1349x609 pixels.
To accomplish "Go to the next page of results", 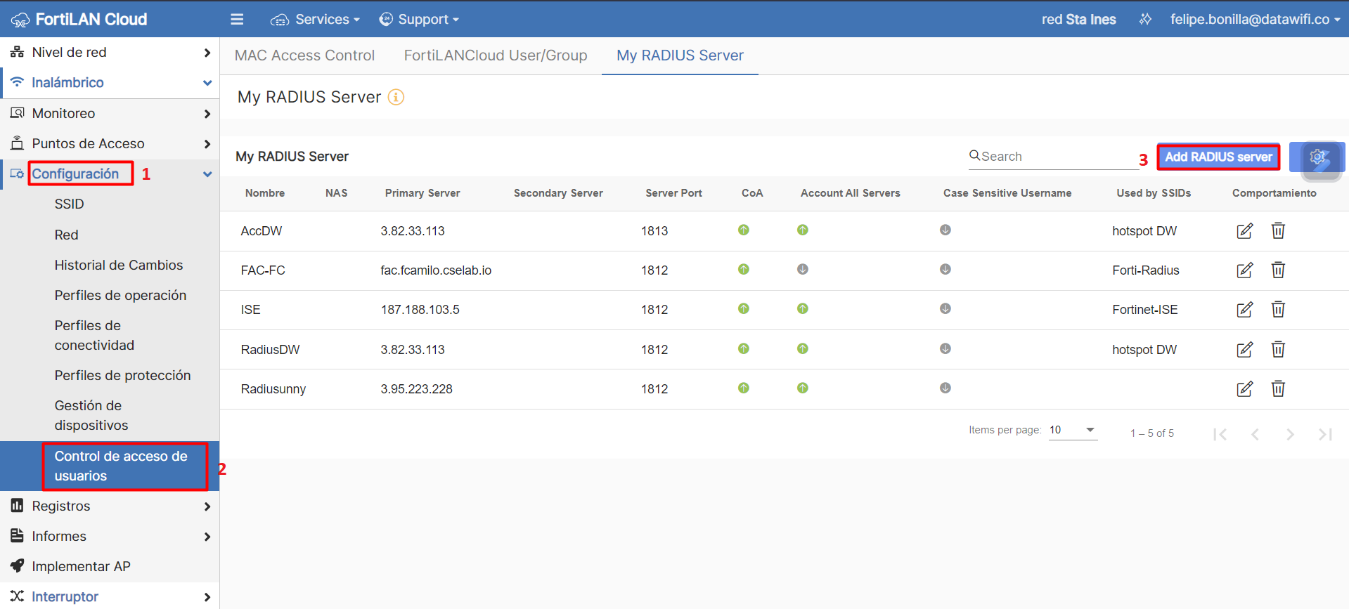I will point(1290,434).
